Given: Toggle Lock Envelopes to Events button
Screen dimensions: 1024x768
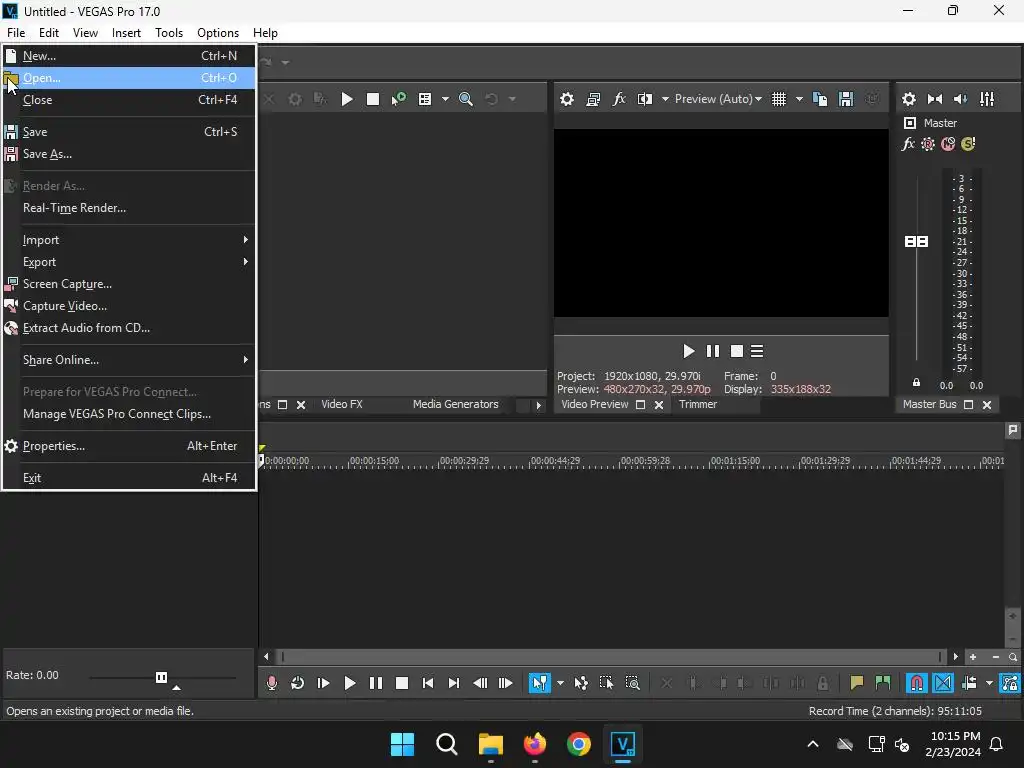Looking at the screenshot, I should pyautogui.click(x=1010, y=683).
